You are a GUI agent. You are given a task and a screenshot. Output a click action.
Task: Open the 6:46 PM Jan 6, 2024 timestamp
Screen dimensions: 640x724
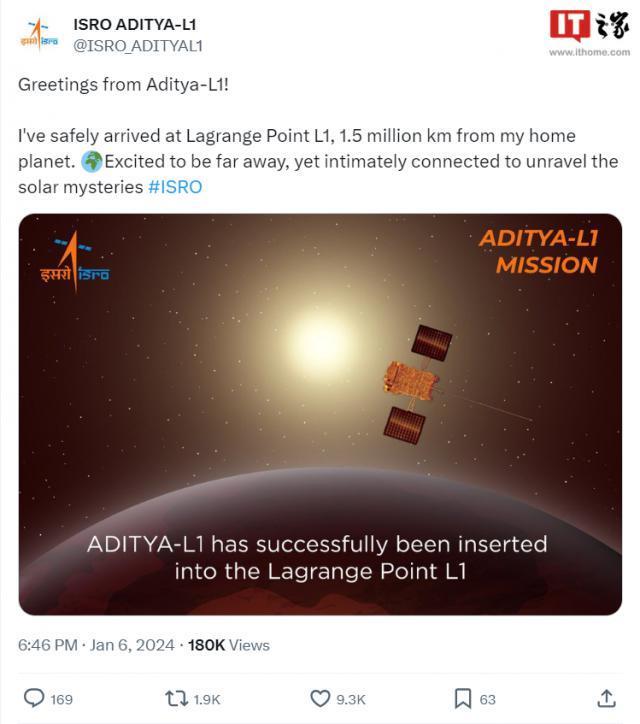[x=96, y=645]
